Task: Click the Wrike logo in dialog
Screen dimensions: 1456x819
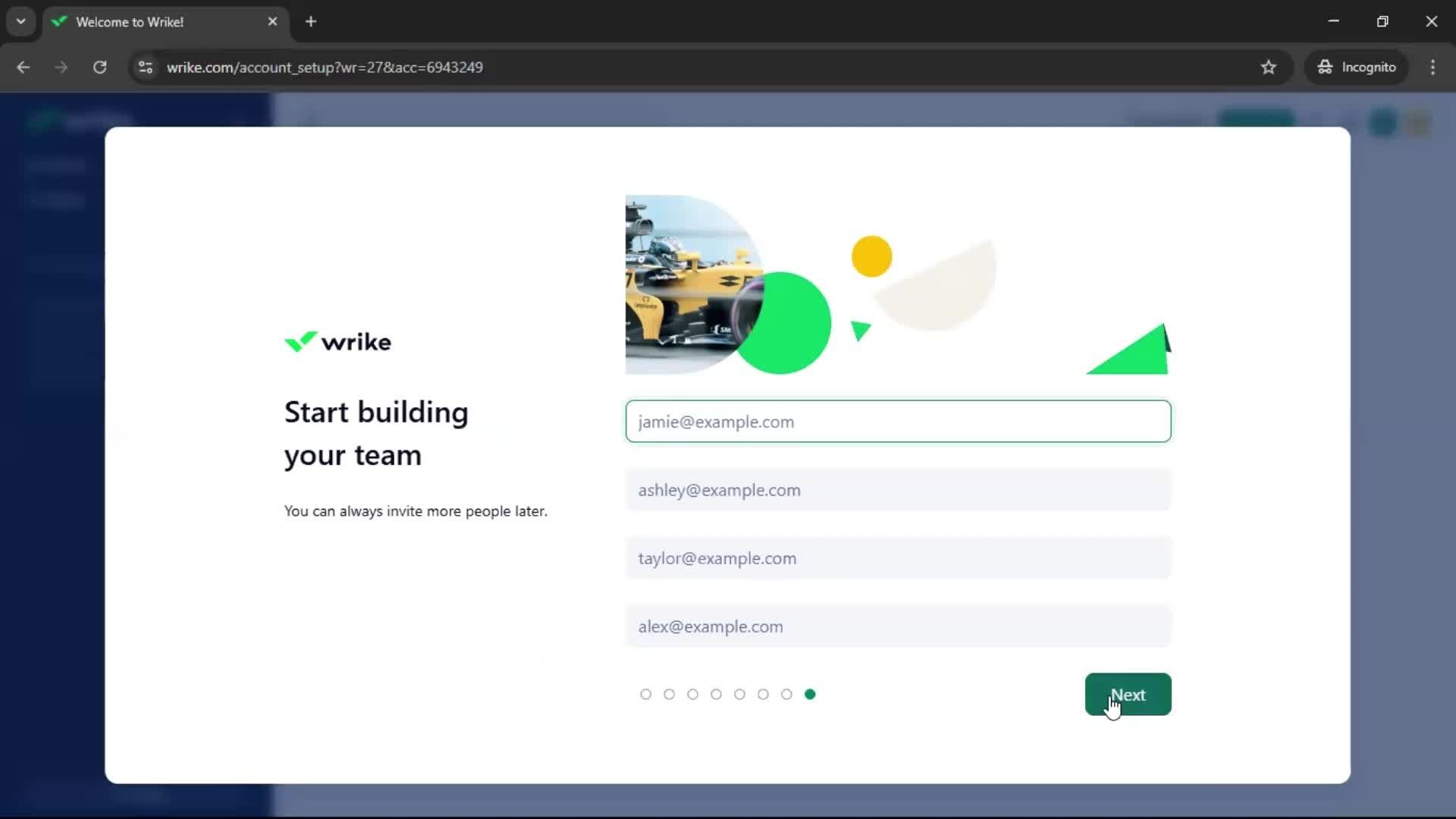Action: (337, 342)
